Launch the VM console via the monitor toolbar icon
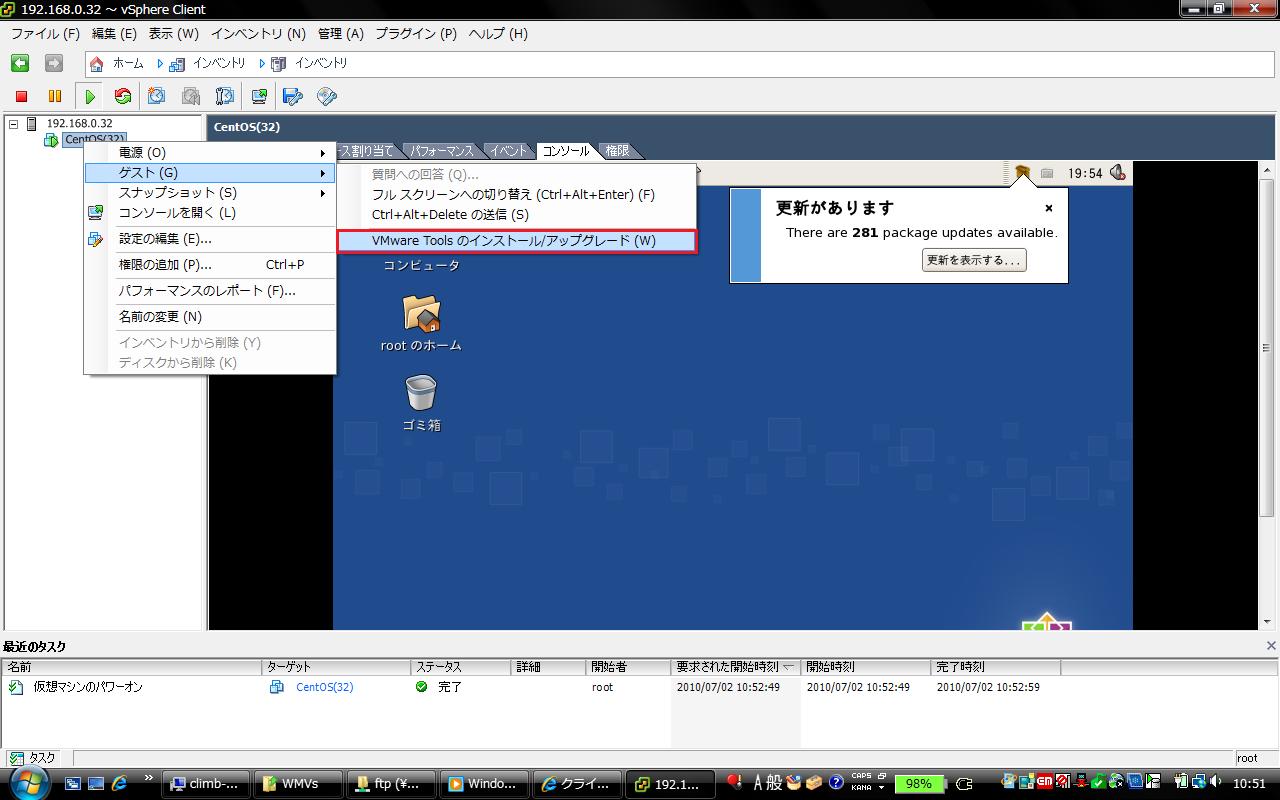 pos(259,96)
